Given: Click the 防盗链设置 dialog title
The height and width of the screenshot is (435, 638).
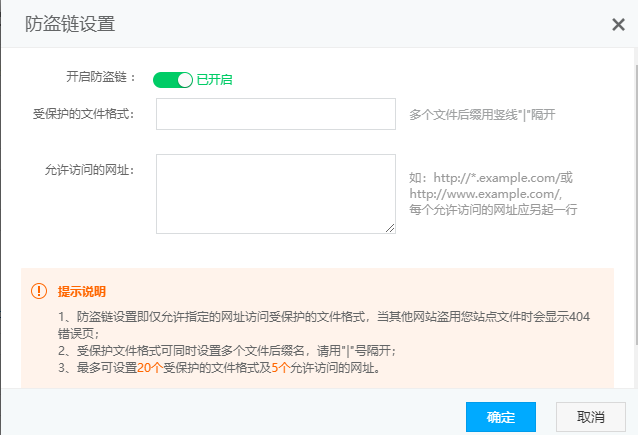Looking at the screenshot, I should coord(71,25).
